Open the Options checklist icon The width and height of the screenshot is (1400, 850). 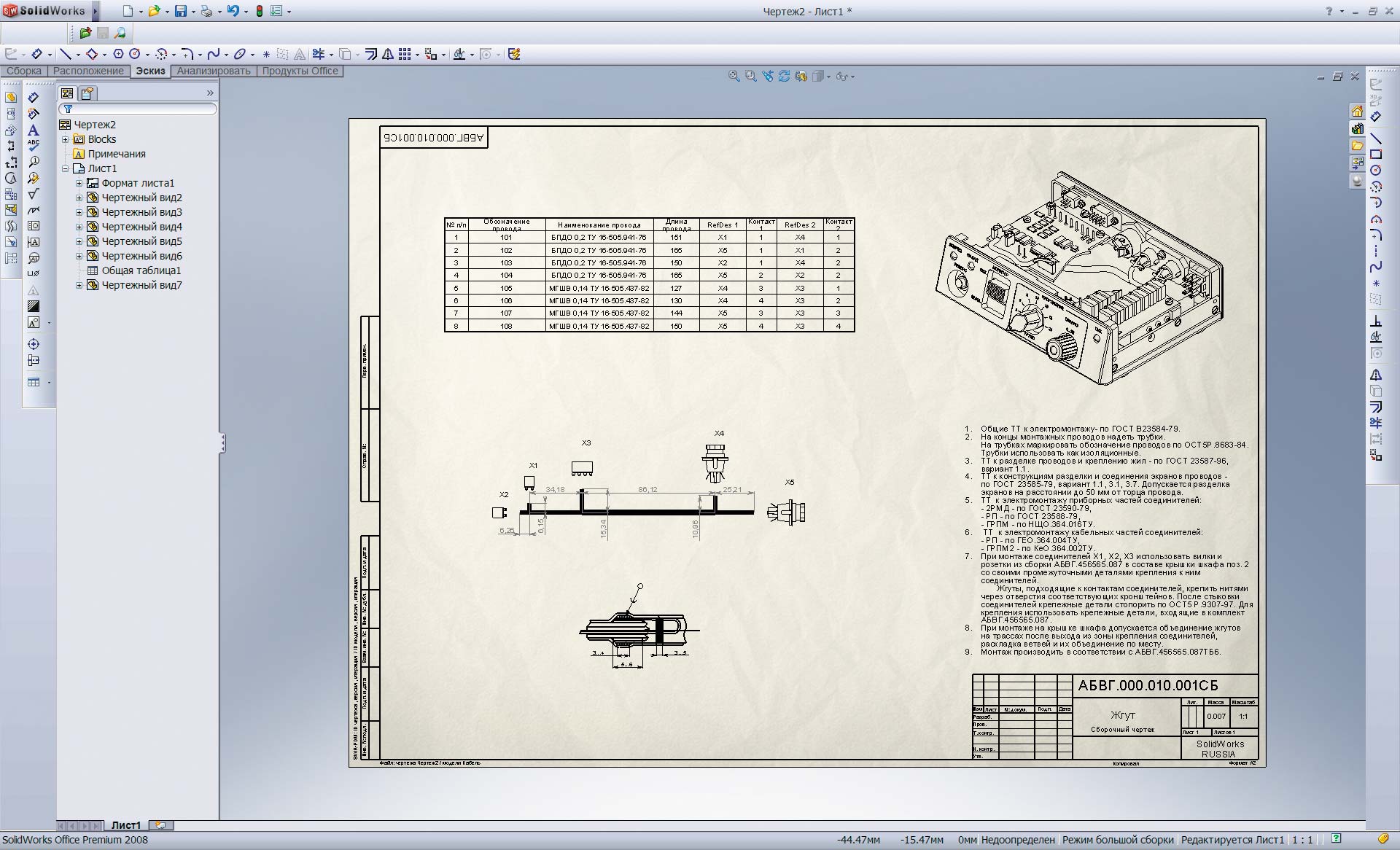(x=276, y=11)
